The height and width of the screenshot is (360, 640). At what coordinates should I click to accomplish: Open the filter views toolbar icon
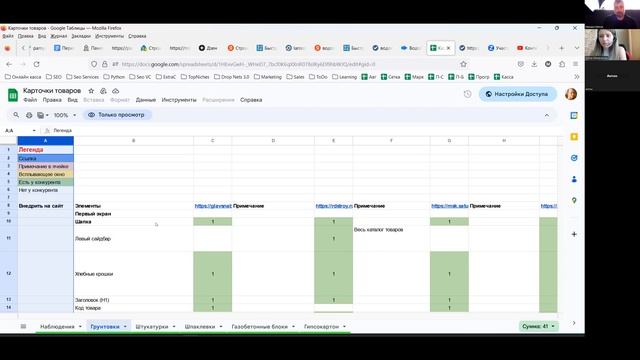click(42, 115)
